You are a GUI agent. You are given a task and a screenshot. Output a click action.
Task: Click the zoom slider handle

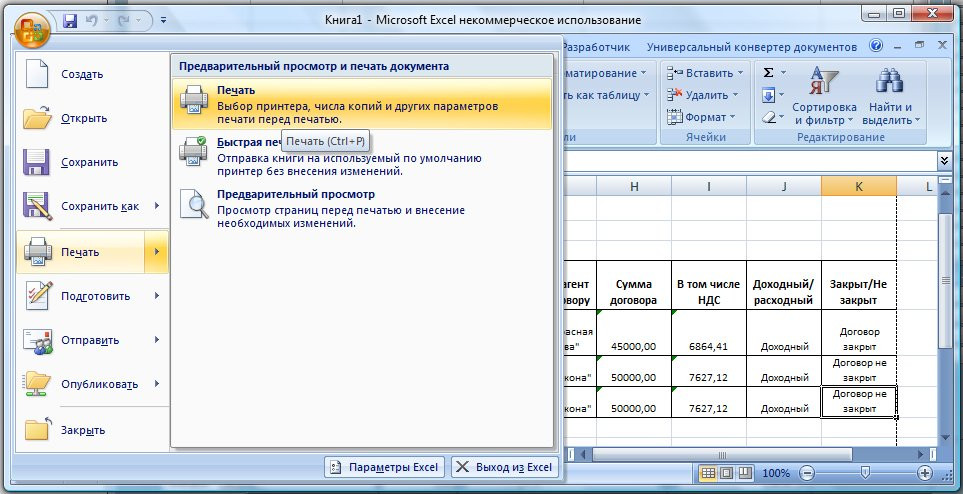865,472
